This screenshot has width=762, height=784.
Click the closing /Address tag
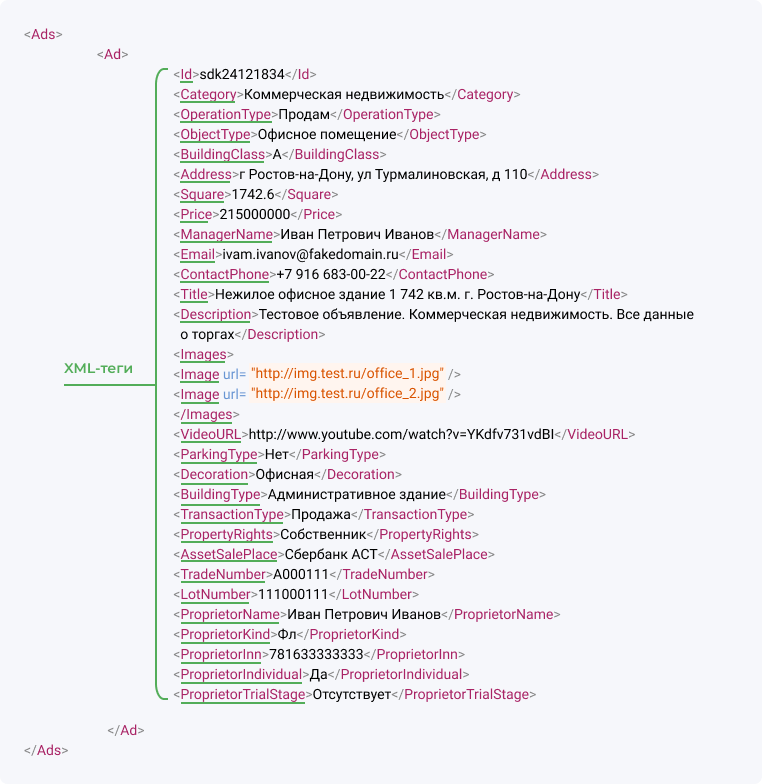tap(563, 174)
